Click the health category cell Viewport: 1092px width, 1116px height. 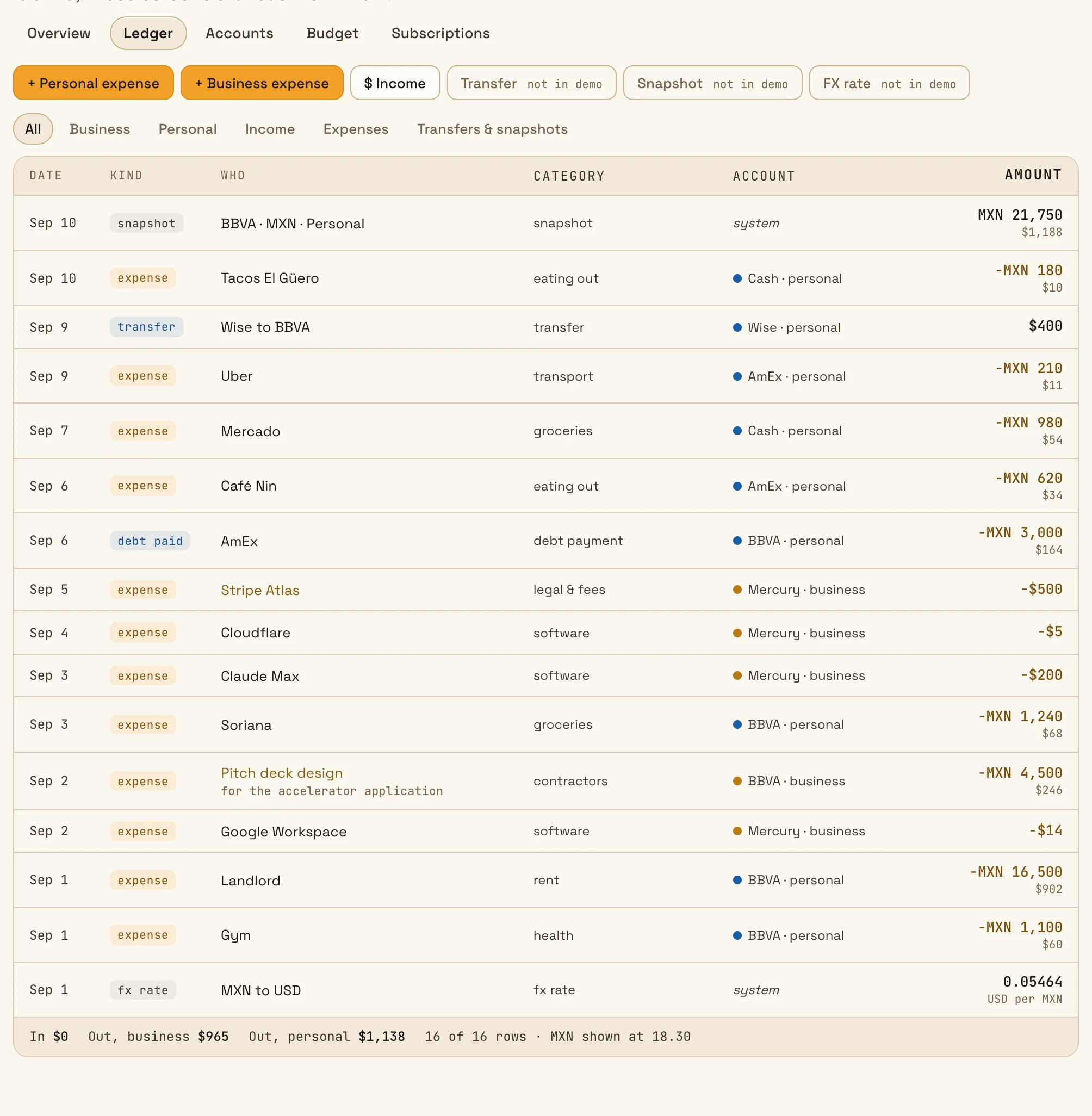pos(554,935)
